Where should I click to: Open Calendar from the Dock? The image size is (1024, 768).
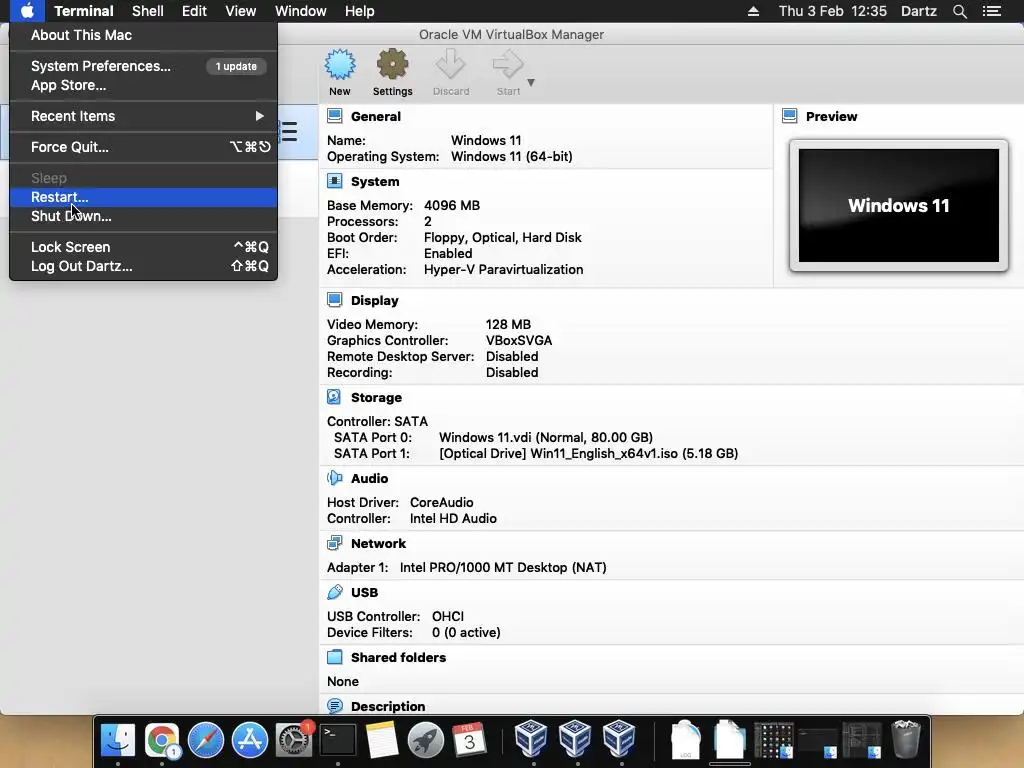click(x=469, y=740)
